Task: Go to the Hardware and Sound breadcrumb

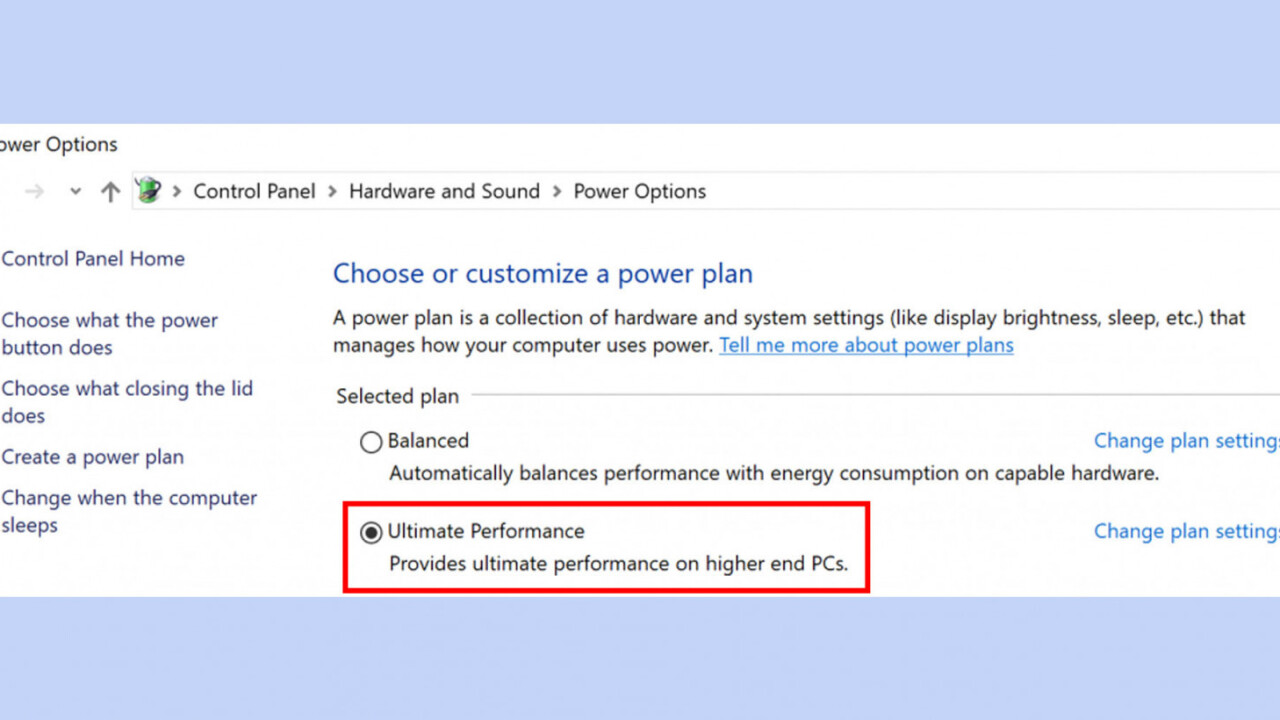Action: click(444, 192)
